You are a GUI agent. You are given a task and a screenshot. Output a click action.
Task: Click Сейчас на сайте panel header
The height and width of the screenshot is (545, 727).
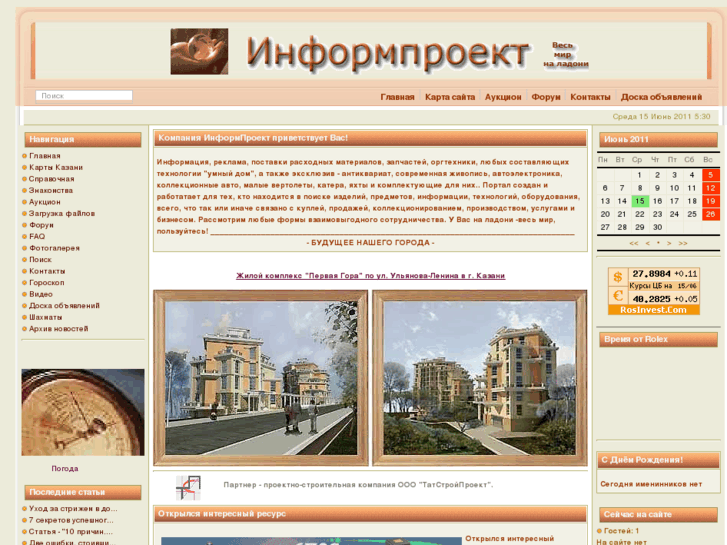[658, 514]
